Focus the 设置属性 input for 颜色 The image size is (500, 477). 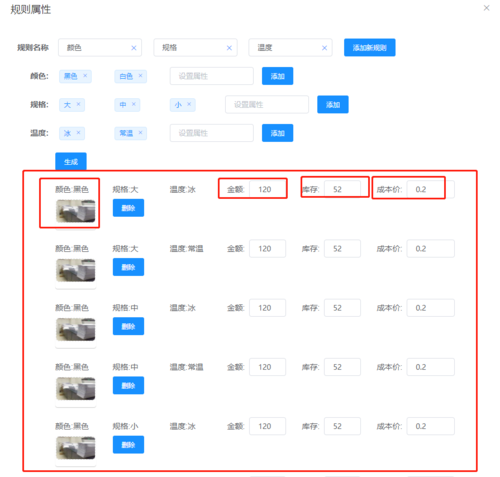(211, 76)
